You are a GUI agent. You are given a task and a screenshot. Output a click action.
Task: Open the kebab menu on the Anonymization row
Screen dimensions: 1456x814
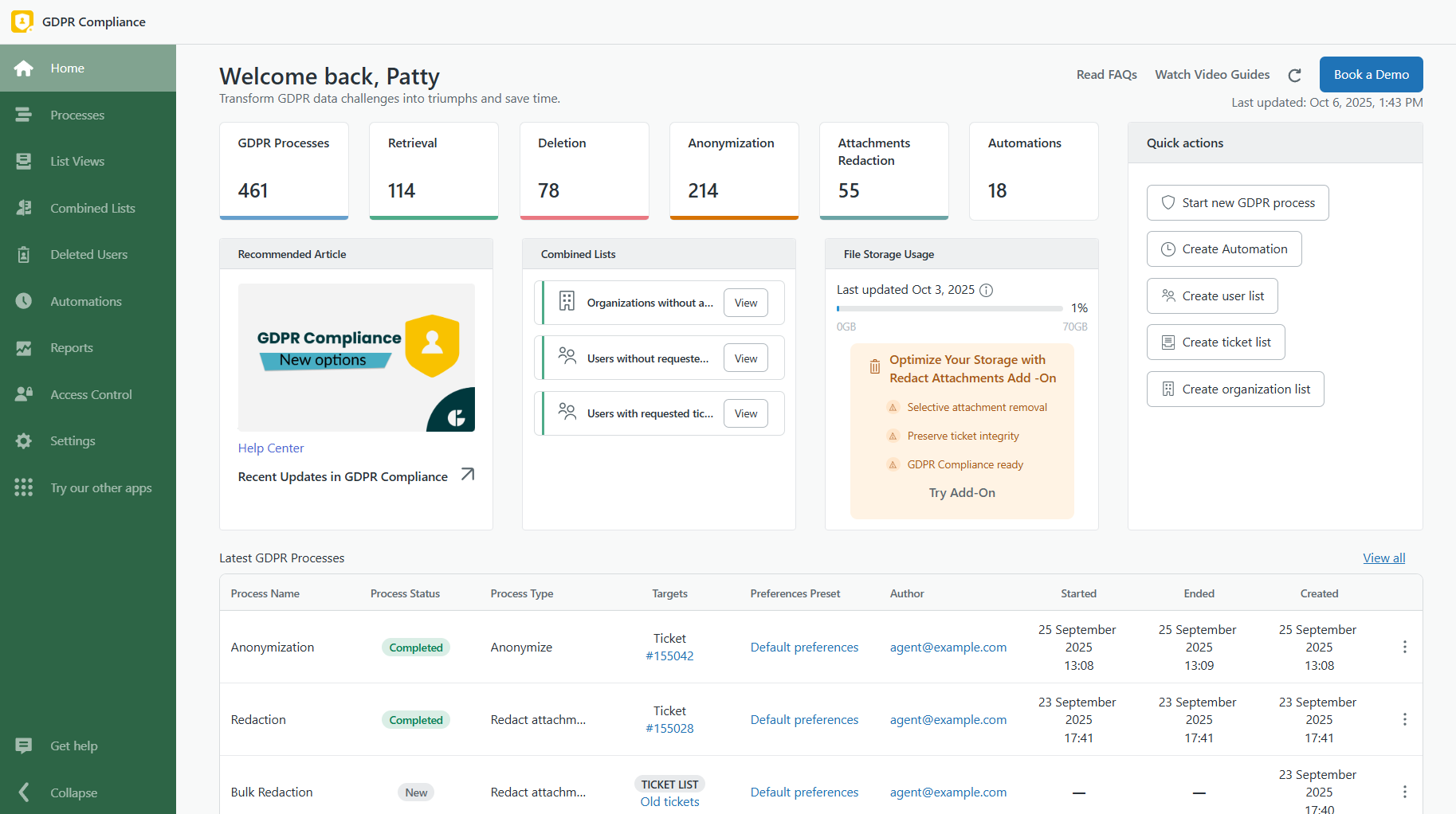[1404, 647]
